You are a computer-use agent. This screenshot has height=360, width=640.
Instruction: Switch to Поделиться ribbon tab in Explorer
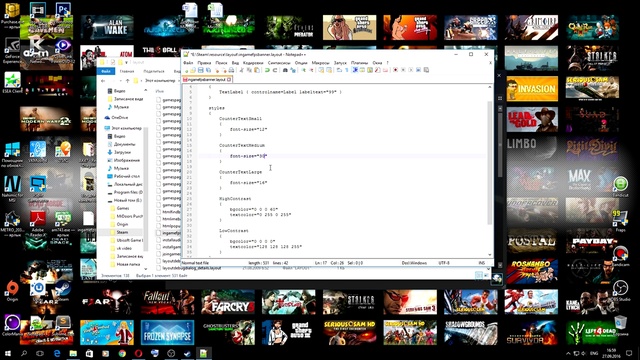154,71
